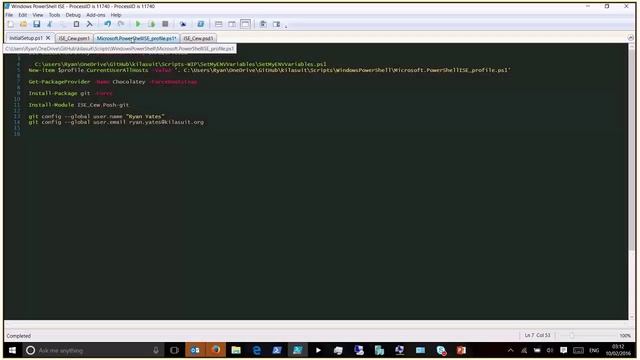Show script pane on the right layout icon
This screenshot has width=640, height=360.
click(x=232, y=24)
